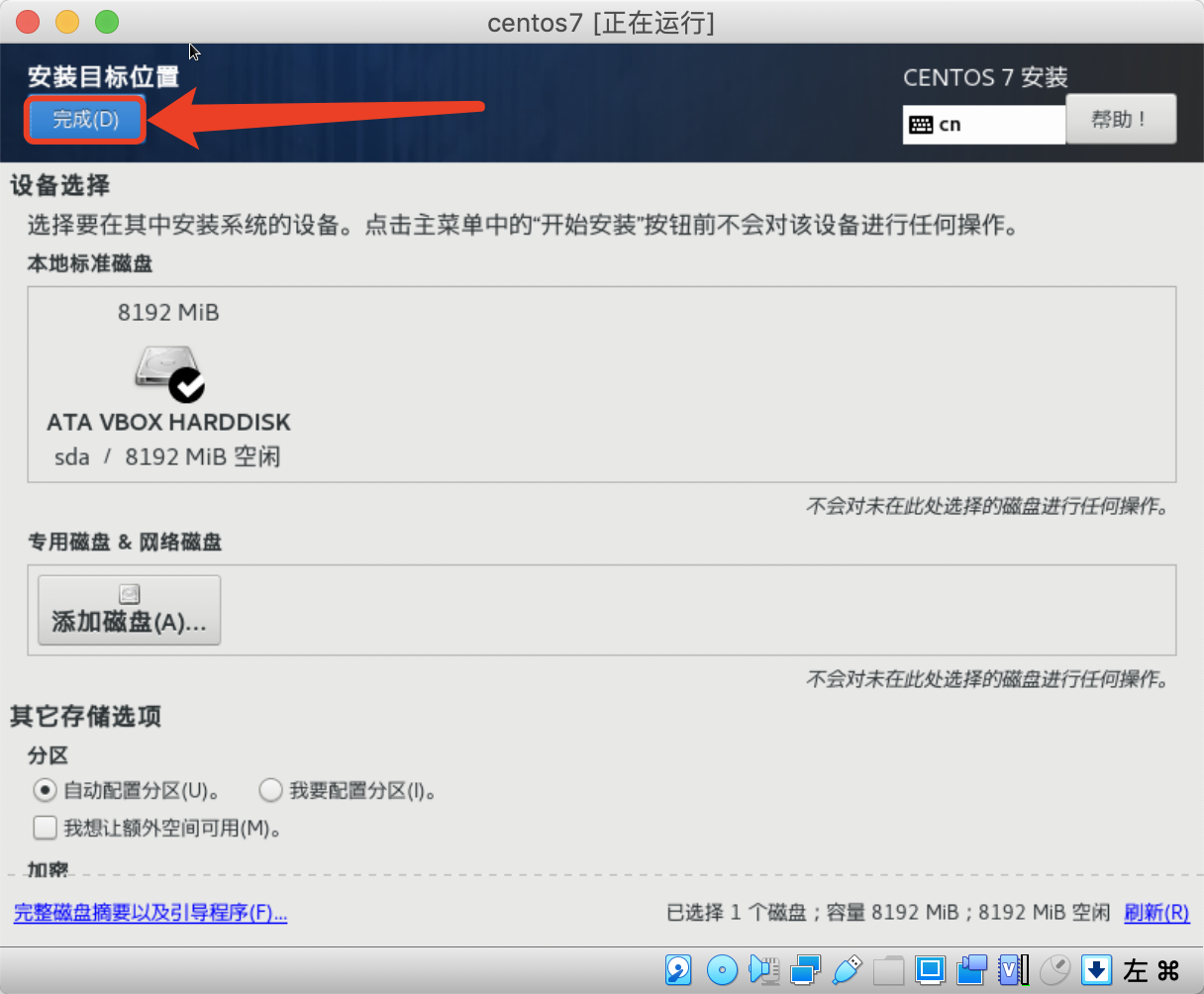The height and width of the screenshot is (994, 1204).
Task: Enable the 我想让额外空间可用(M) checkbox
Action: tap(45, 828)
